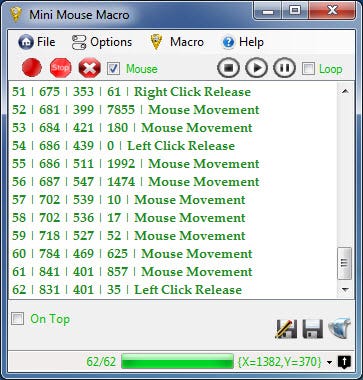Click the save-with-pencil edit icon

pos(286,329)
